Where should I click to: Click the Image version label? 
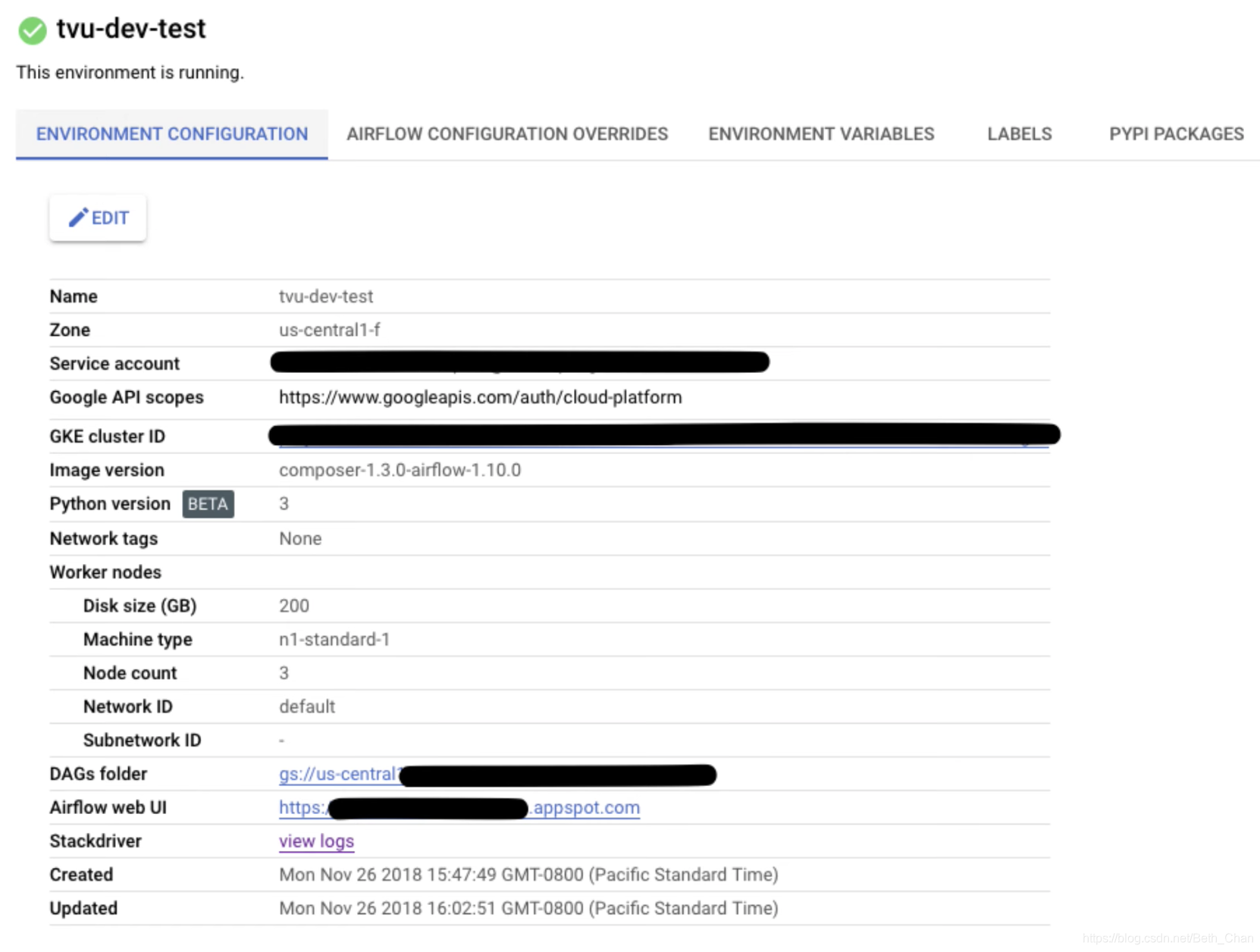click(x=107, y=470)
